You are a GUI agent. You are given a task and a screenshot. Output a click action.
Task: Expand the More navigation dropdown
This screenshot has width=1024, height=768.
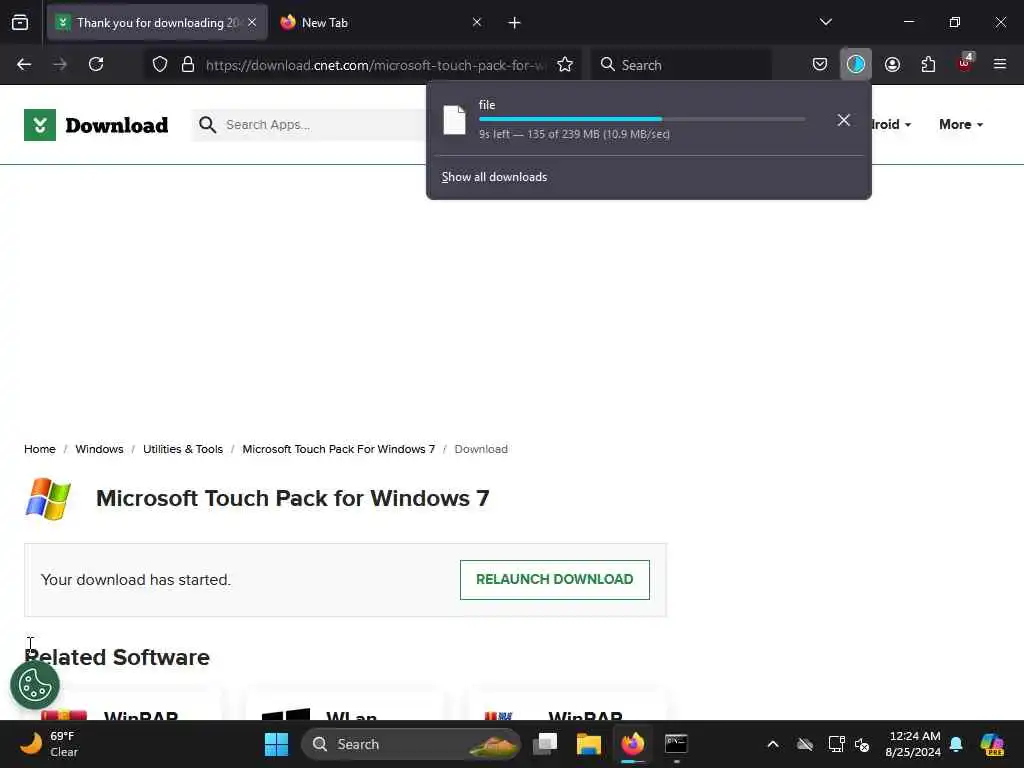[961, 124]
